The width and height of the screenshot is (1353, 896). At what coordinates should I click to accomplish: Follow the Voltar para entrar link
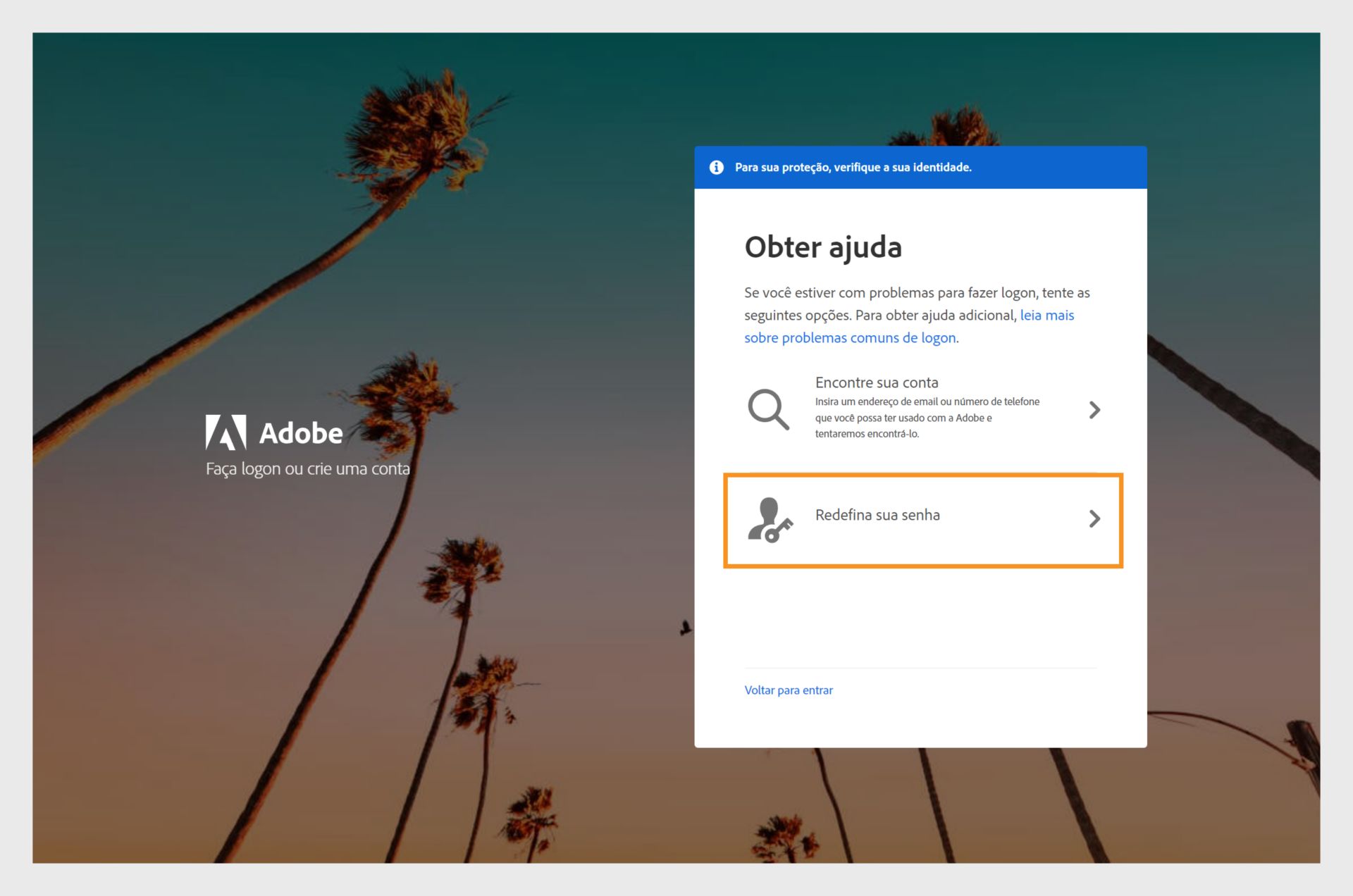coord(789,690)
